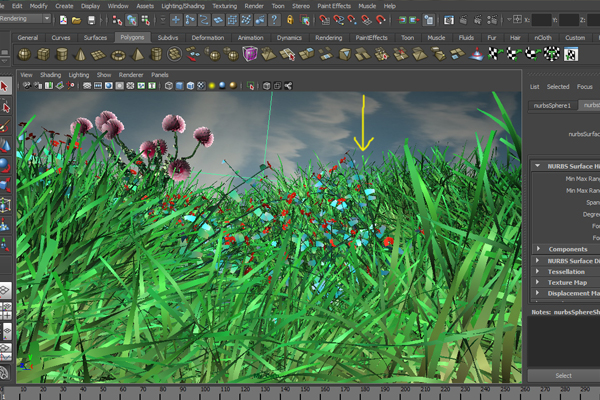The height and width of the screenshot is (400, 600).
Task: Switch to the Deformation shelf tab
Action: pos(208,38)
